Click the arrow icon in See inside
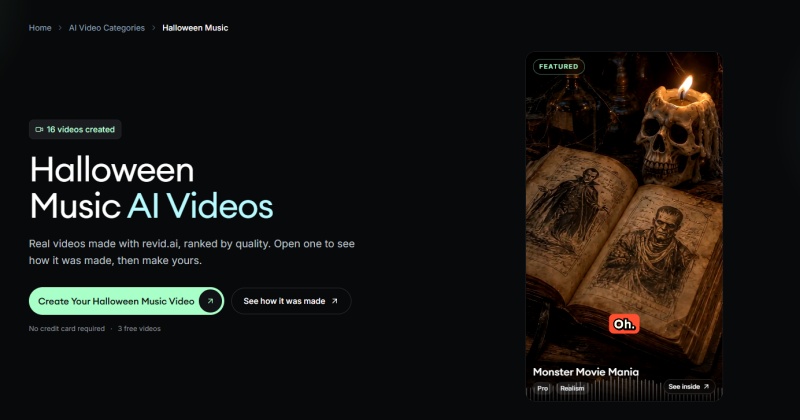This screenshot has height=420, width=800. click(706, 387)
